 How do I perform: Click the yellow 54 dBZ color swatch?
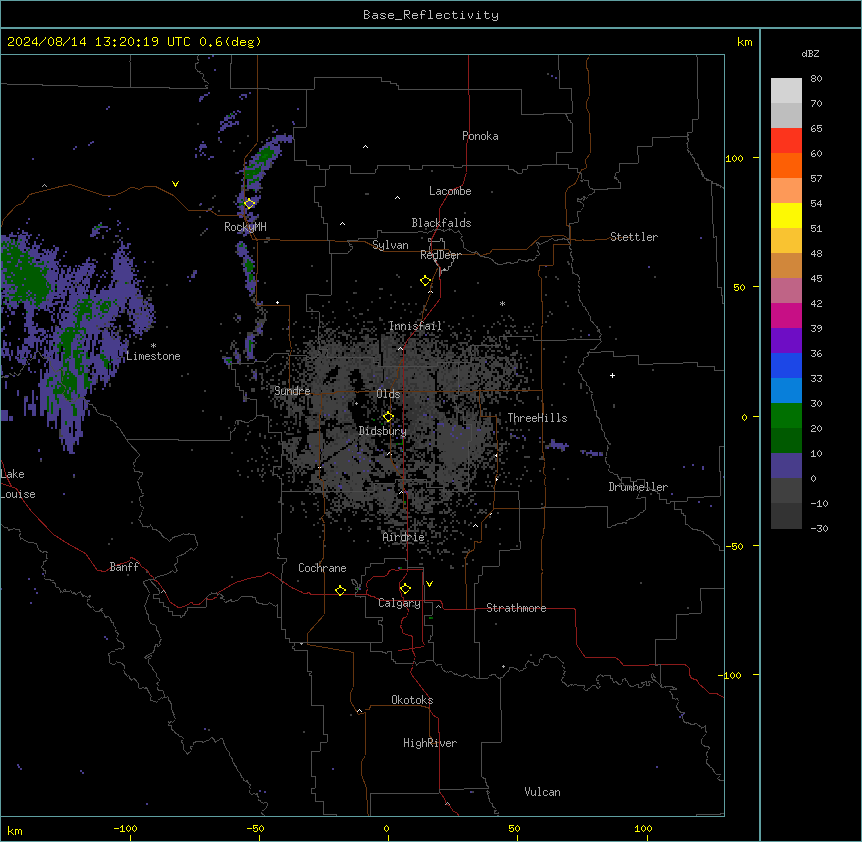pos(786,215)
